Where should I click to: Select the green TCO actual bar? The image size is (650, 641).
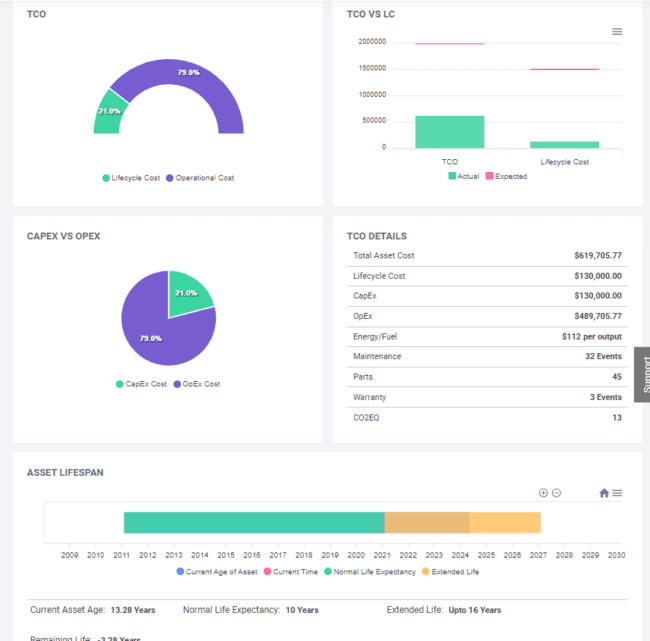click(x=450, y=132)
